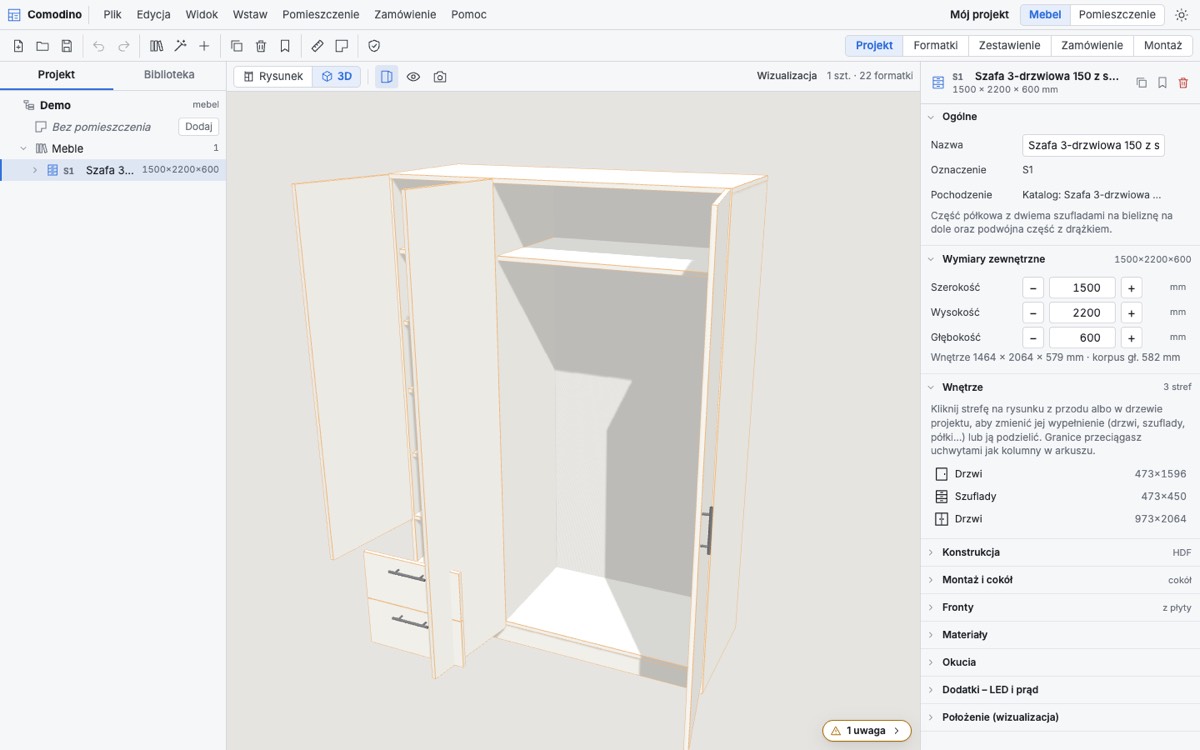
Task: Open project with folder icon
Action: 42,46
